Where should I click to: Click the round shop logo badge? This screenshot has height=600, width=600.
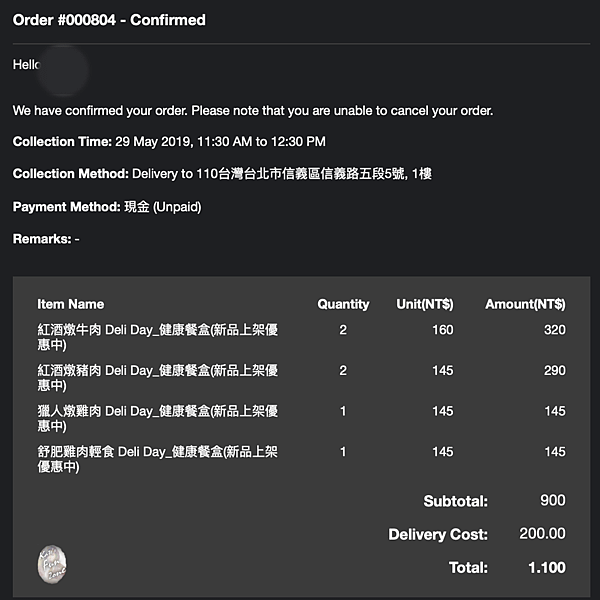coord(52,564)
